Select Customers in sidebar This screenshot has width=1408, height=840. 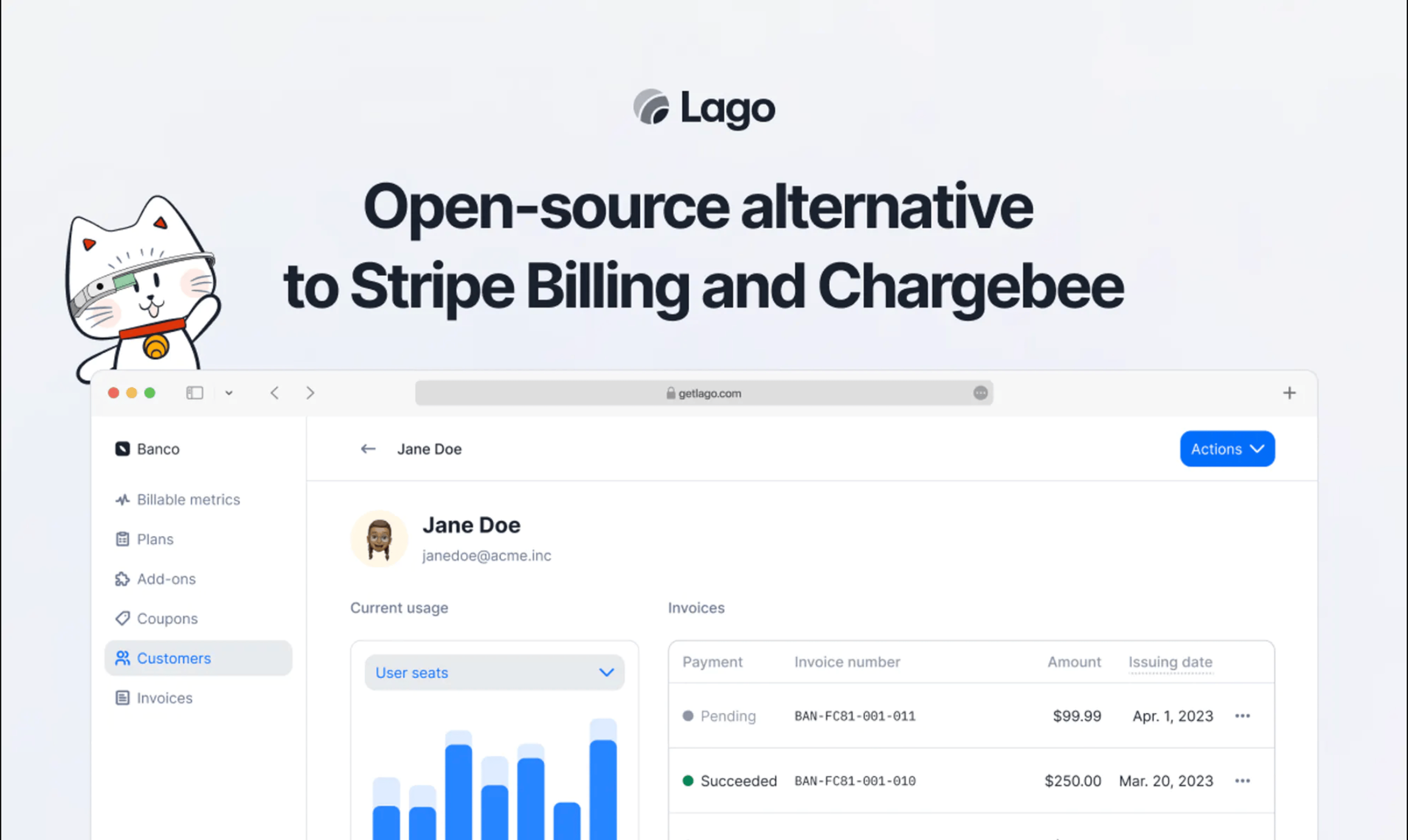(198, 658)
